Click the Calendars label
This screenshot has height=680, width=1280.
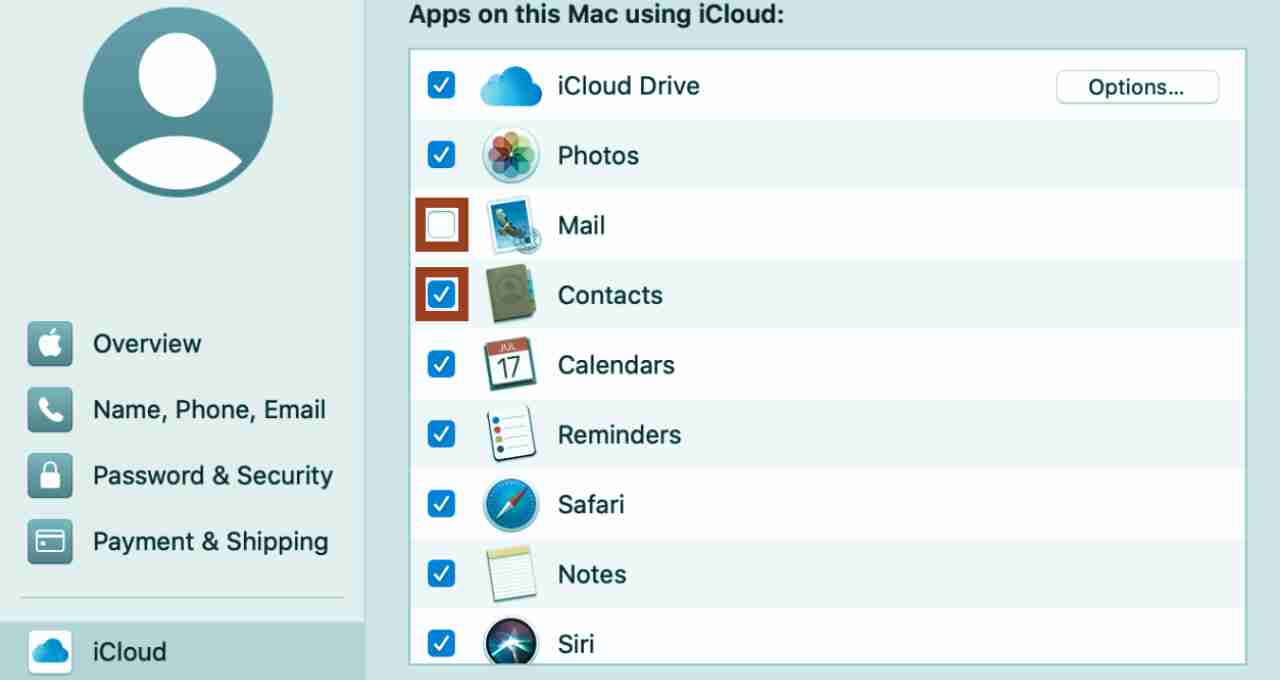[x=616, y=364]
